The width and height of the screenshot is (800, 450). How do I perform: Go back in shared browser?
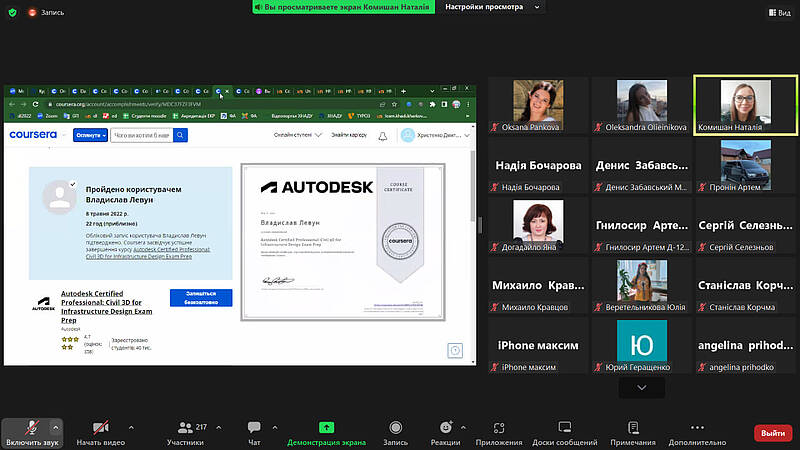[12, 104]
